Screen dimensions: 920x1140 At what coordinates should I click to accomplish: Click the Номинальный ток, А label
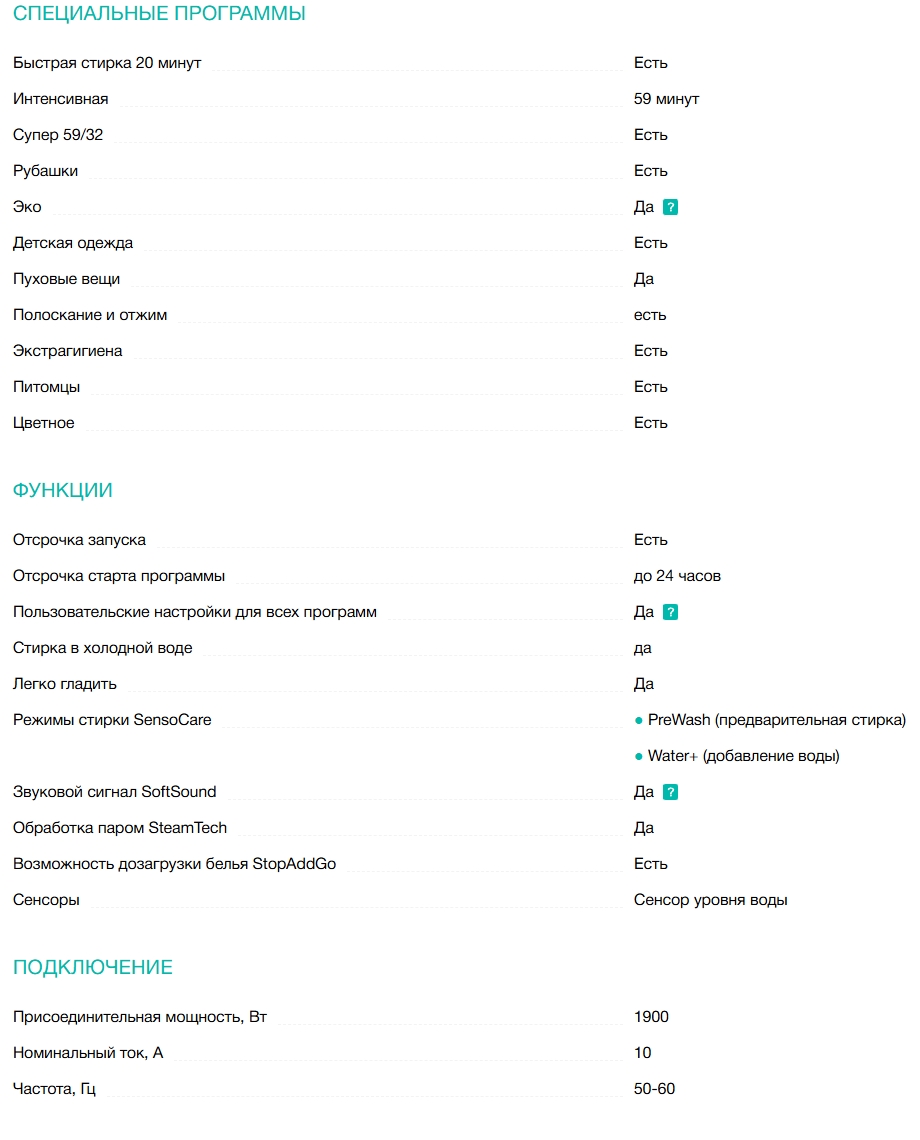88,1053
